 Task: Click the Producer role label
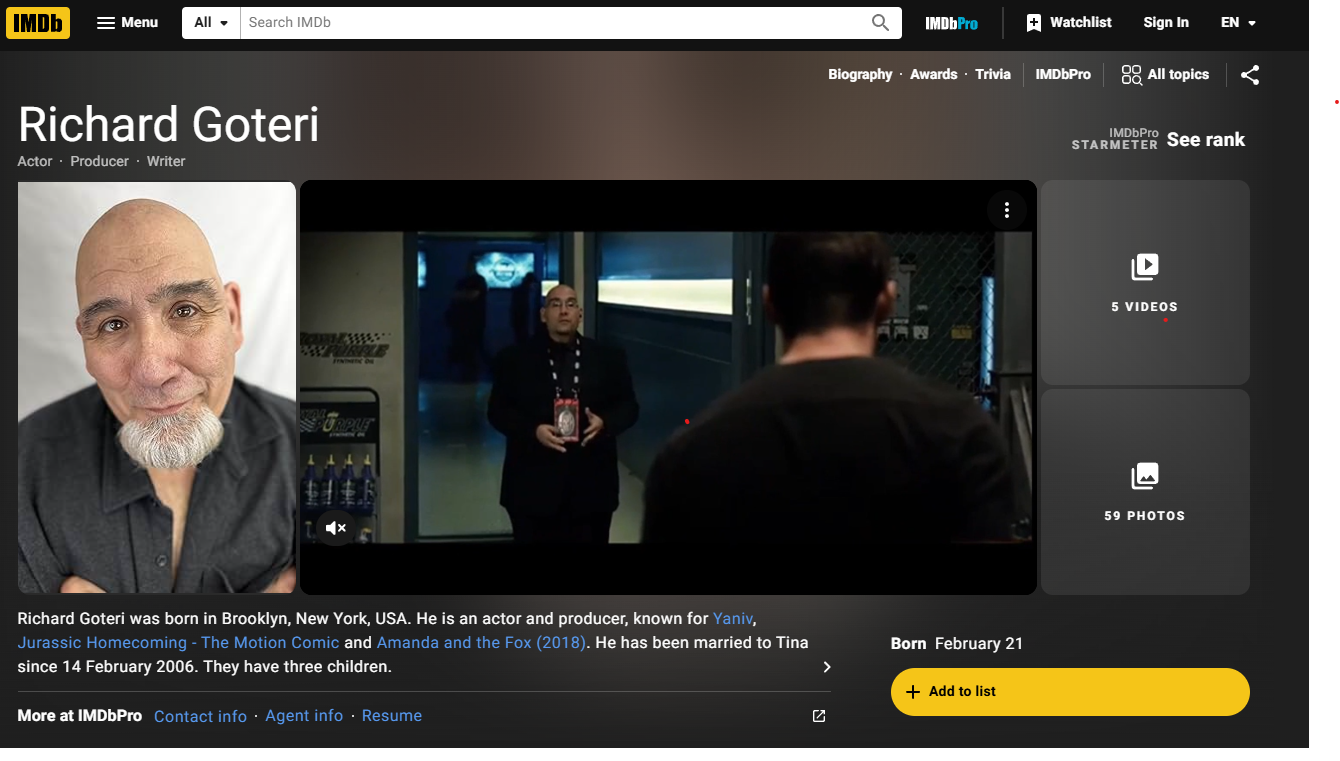click(x=99, y=161)
